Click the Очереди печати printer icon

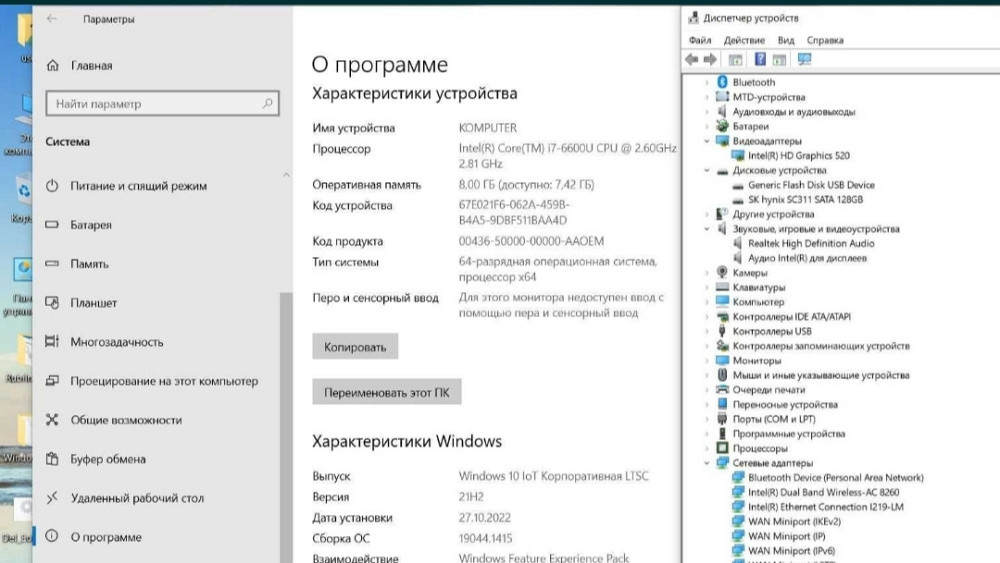click(722, 390)
